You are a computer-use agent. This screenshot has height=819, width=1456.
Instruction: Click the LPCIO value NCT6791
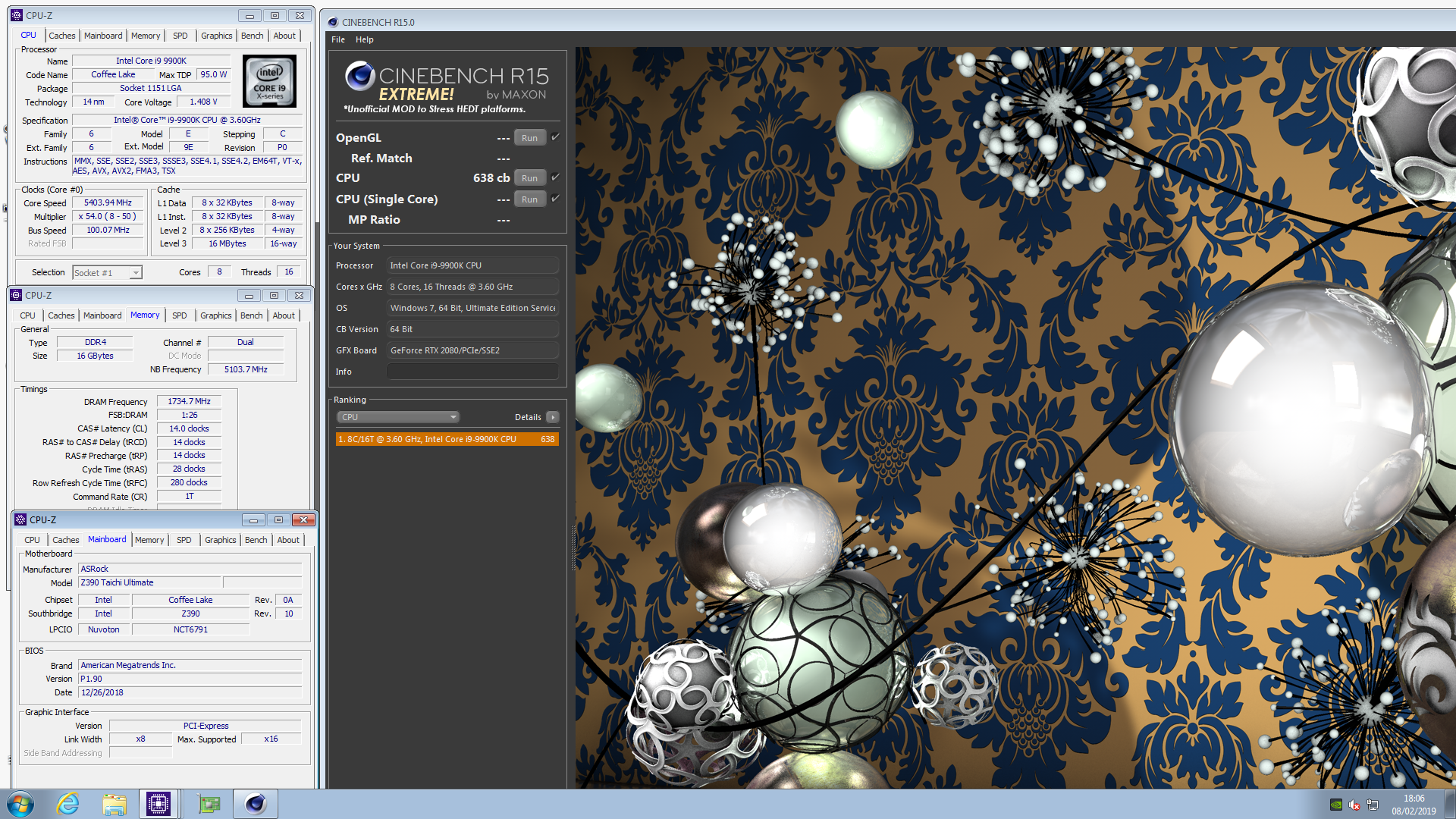click(x=190, y=629)
